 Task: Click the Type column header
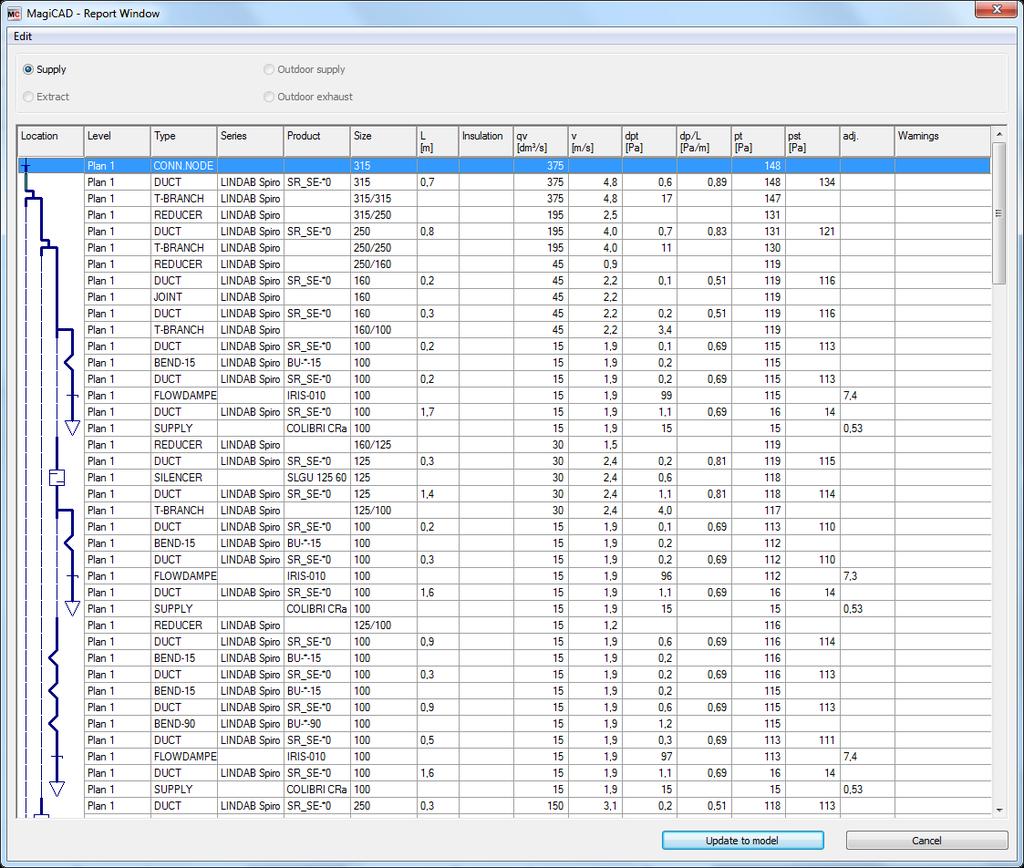coord(184,141)
